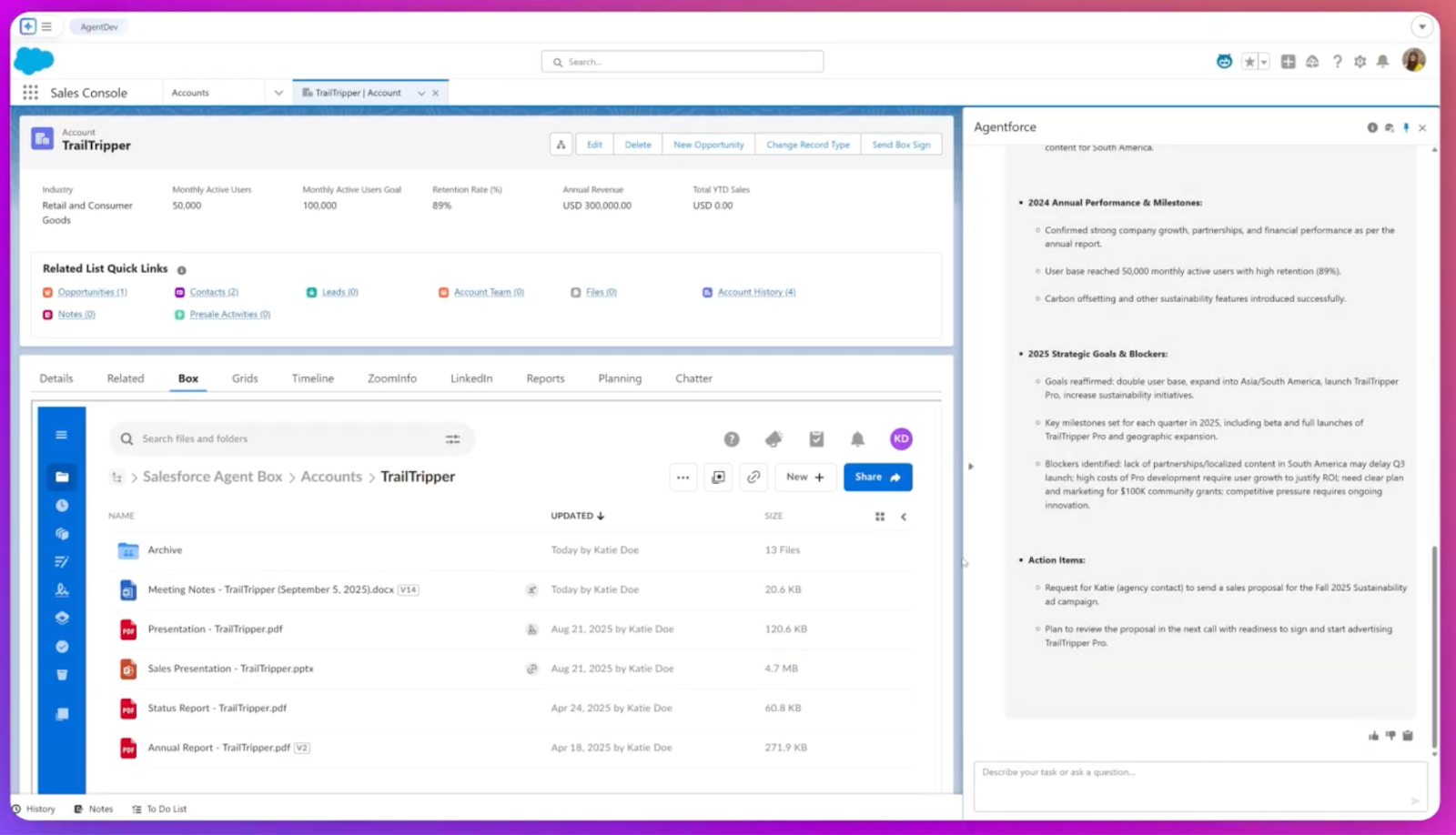1456x835 pixels.
Task: Open the ZoomInfo tab
Action: [x=391, y=378]
